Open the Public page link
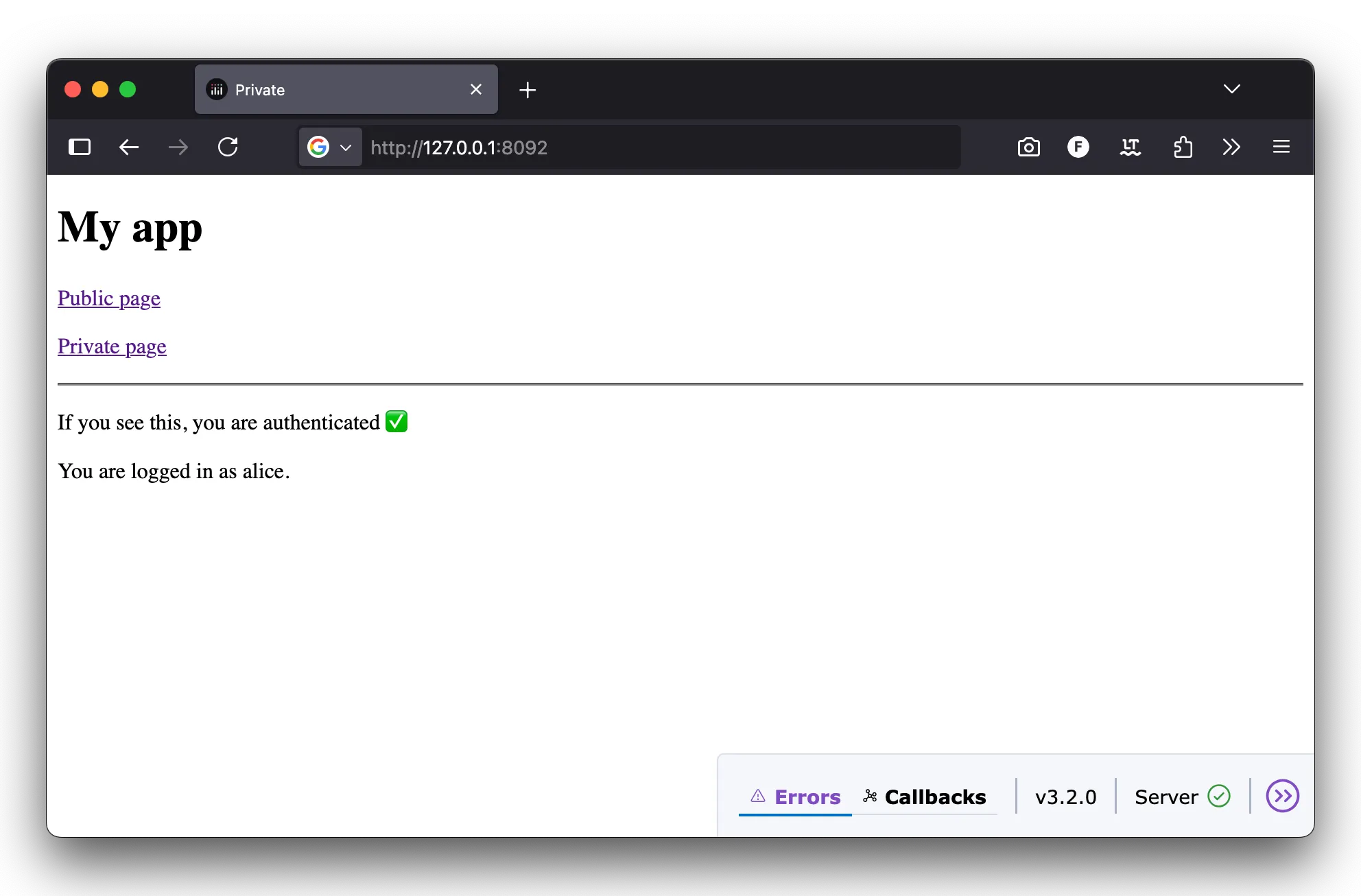This screenshot has height=896, width=1361. 108,298
